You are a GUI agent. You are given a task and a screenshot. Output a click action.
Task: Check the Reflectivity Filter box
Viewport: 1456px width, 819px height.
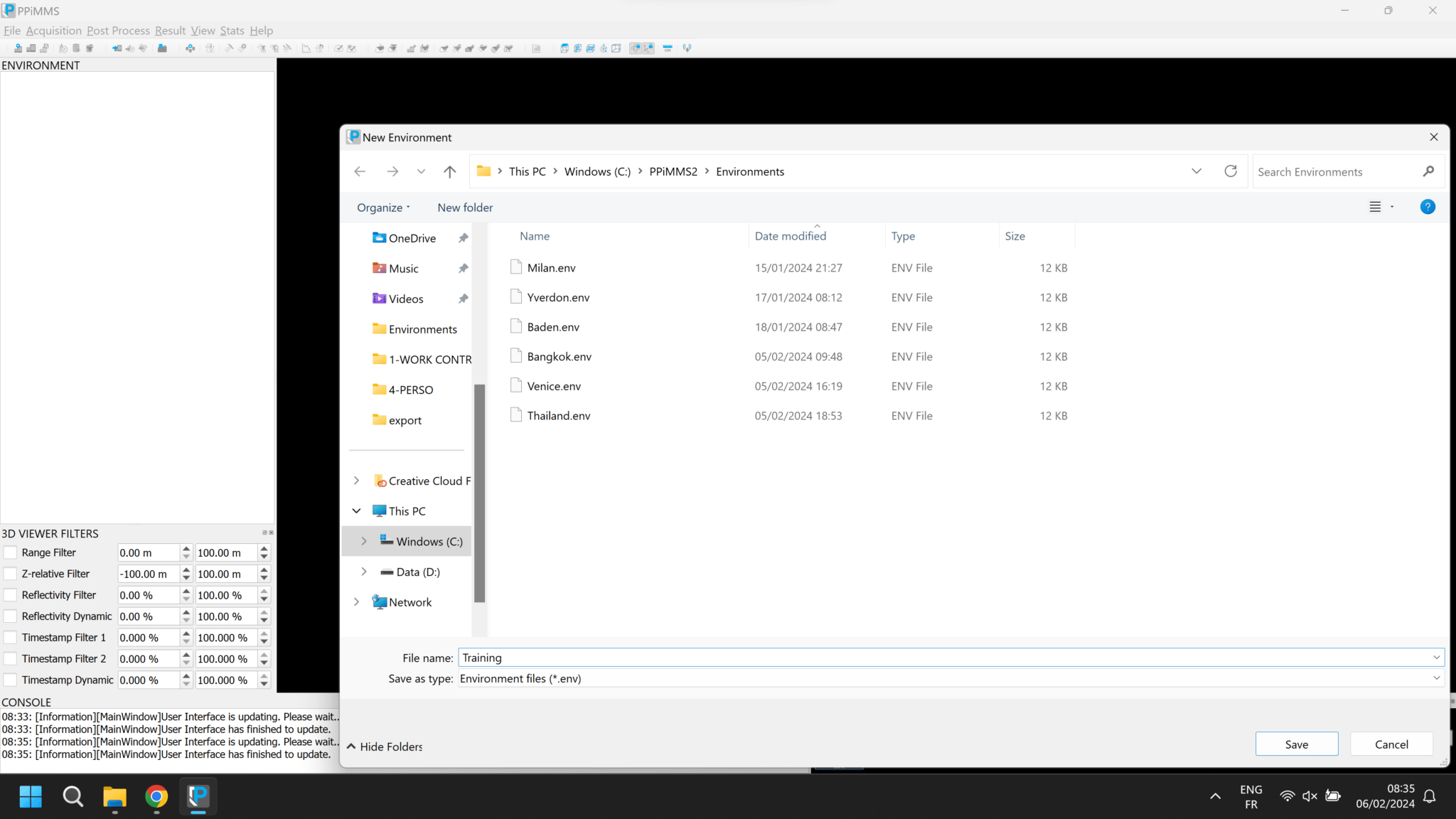10,595
